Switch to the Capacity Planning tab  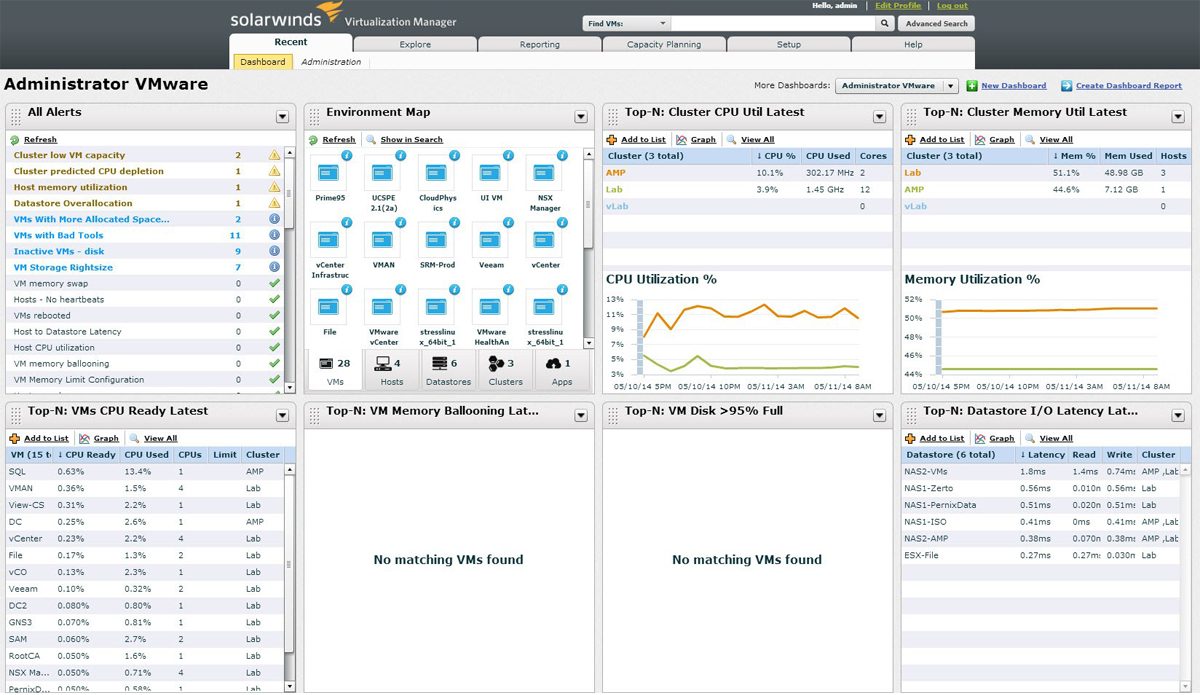click(663, 44)
